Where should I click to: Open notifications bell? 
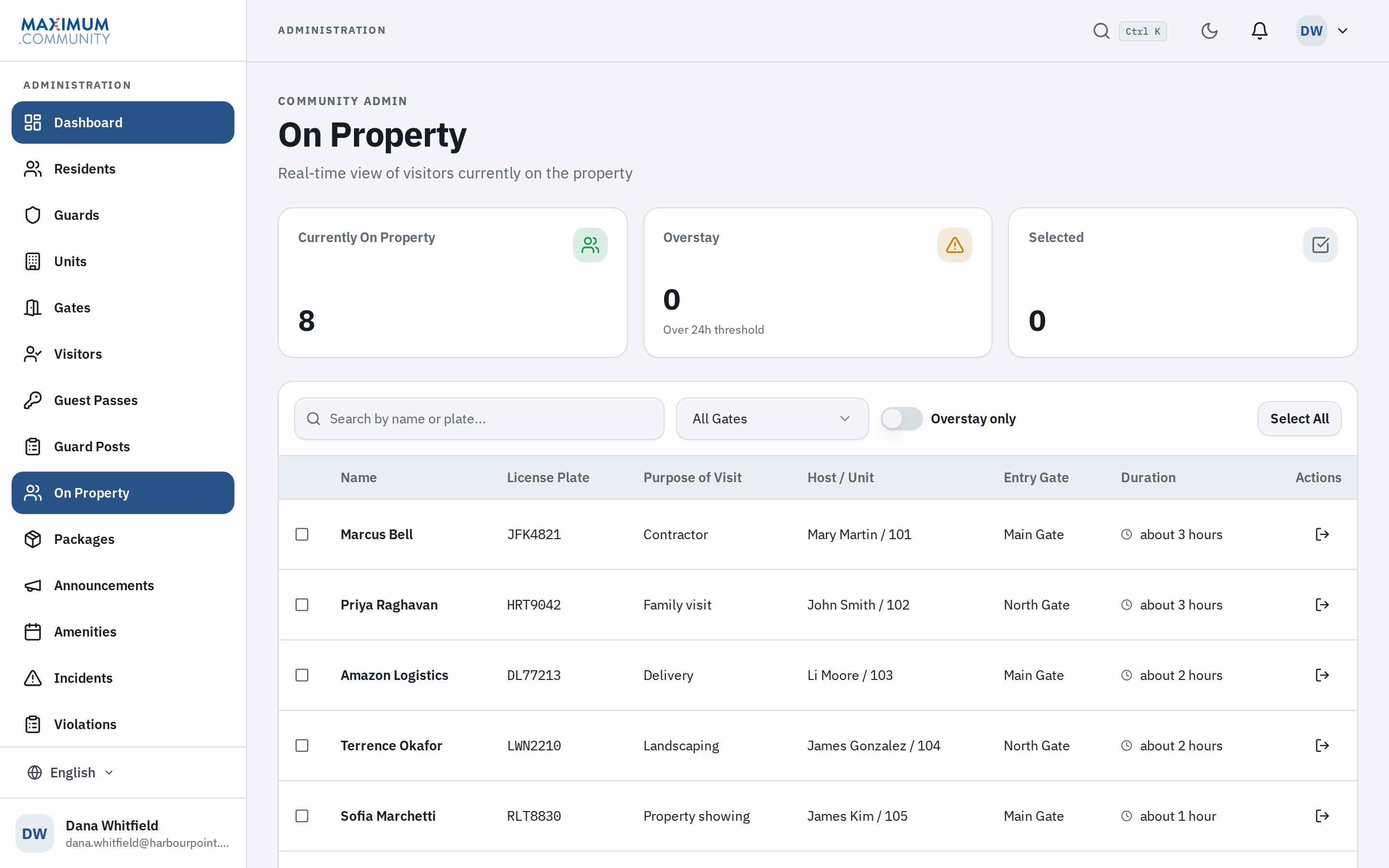click(x=1259, y=31)
